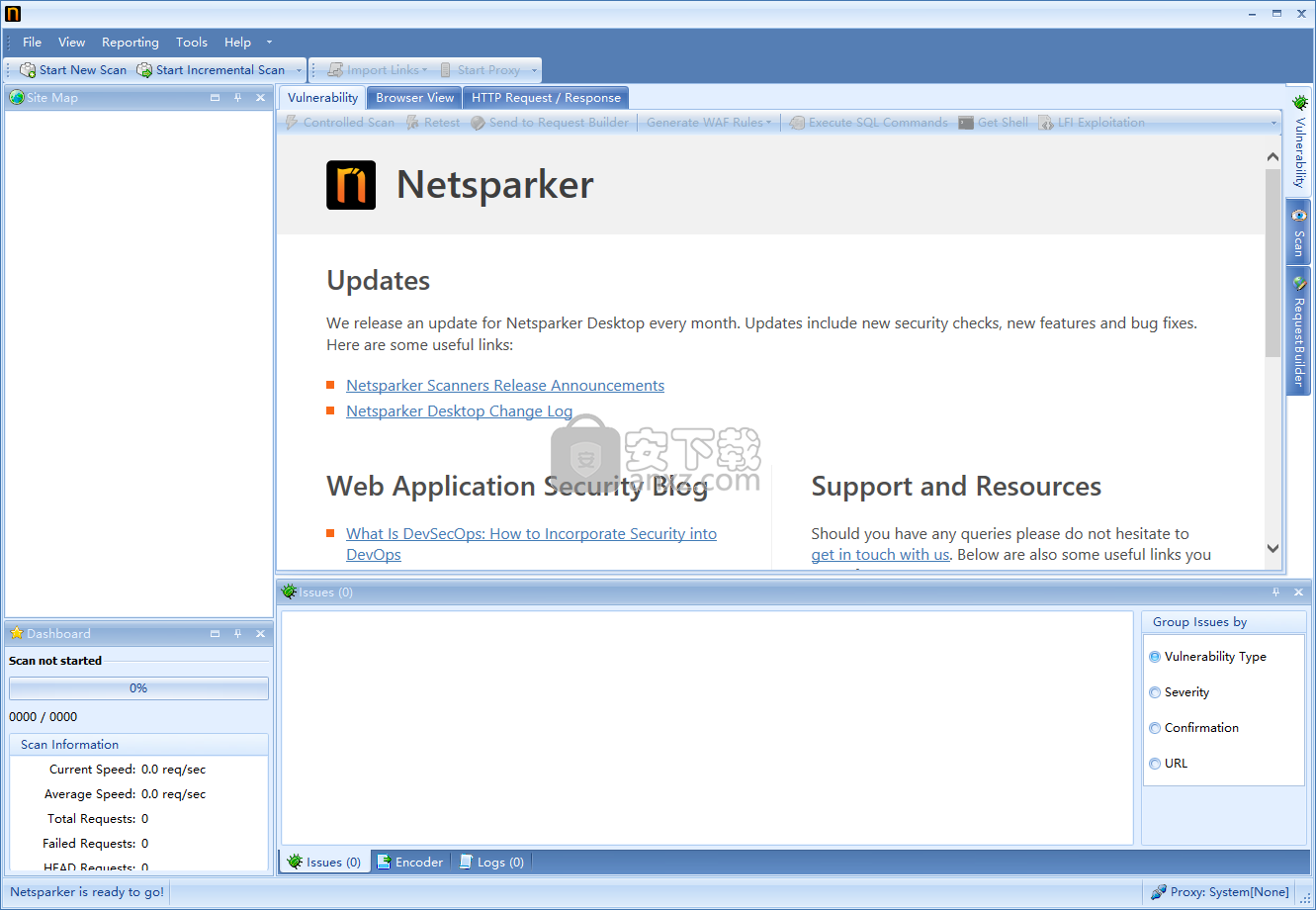
Task: Open the View menu
Action: (x=72, y=43)
